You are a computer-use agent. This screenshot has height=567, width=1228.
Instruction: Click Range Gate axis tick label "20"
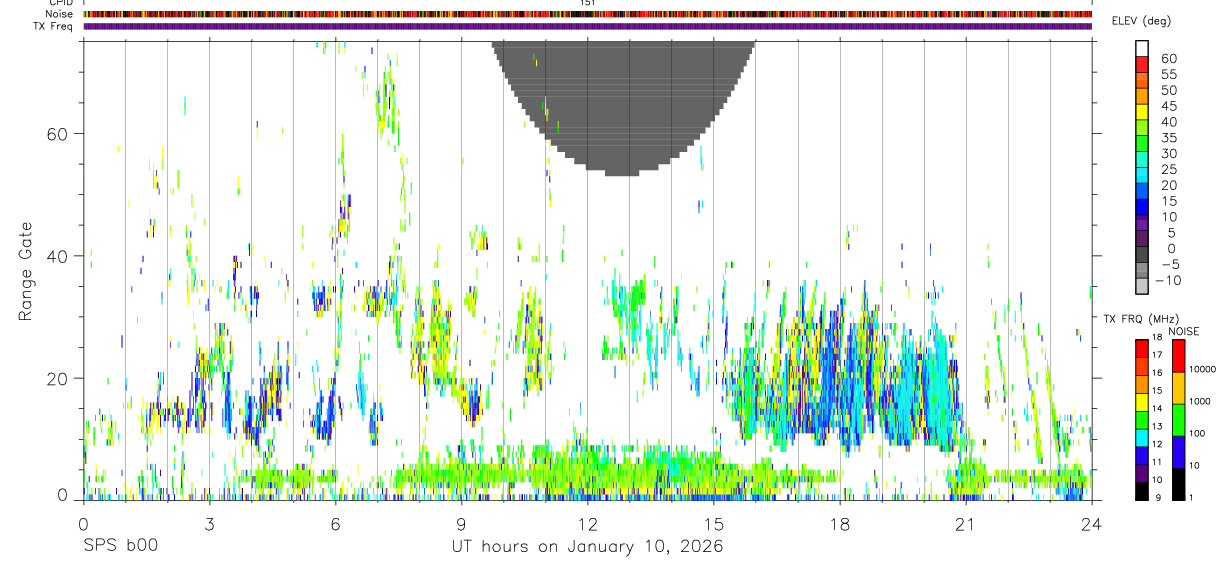(56, 378)
